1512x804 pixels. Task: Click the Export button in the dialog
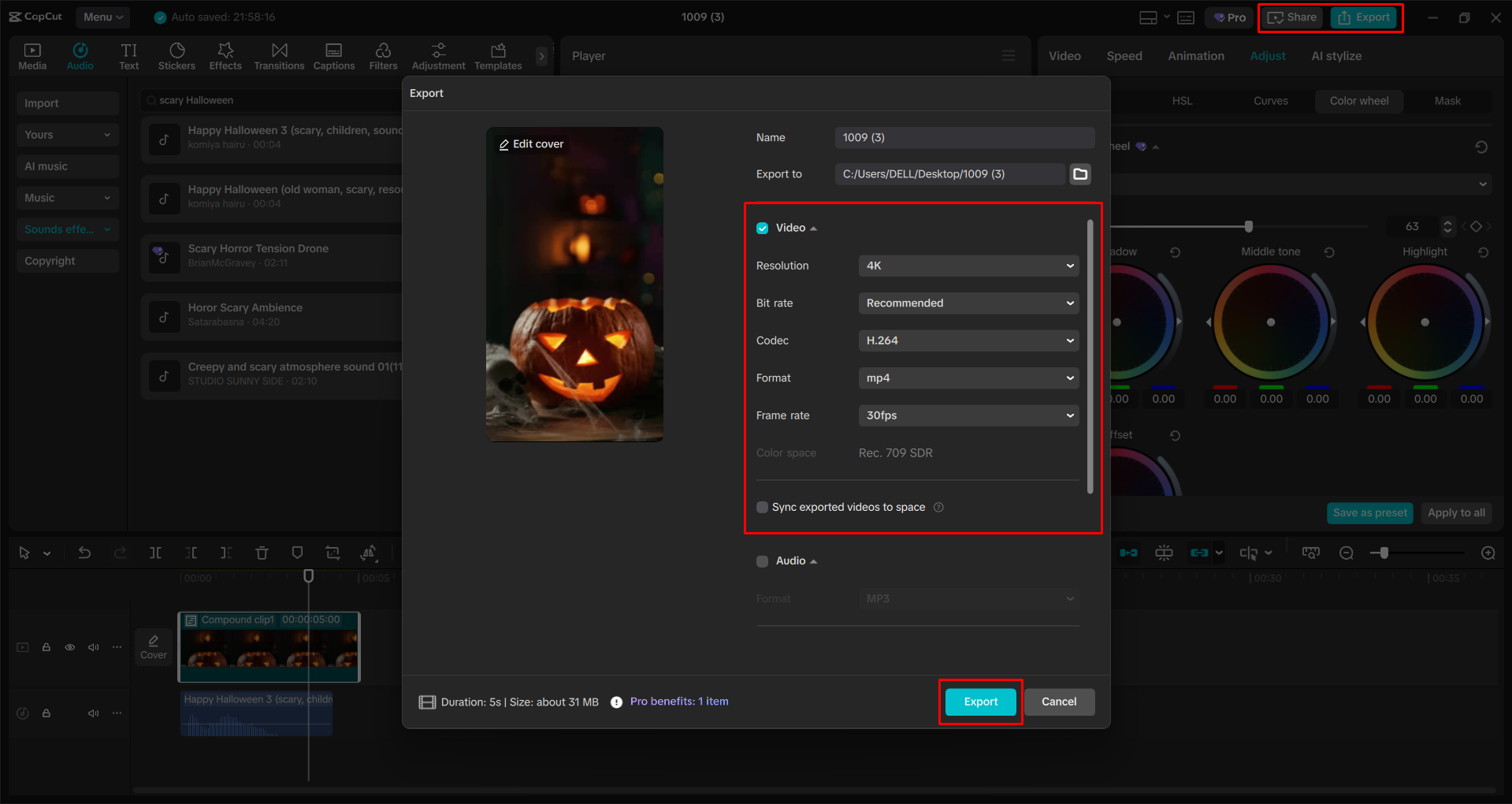(979, 702)
